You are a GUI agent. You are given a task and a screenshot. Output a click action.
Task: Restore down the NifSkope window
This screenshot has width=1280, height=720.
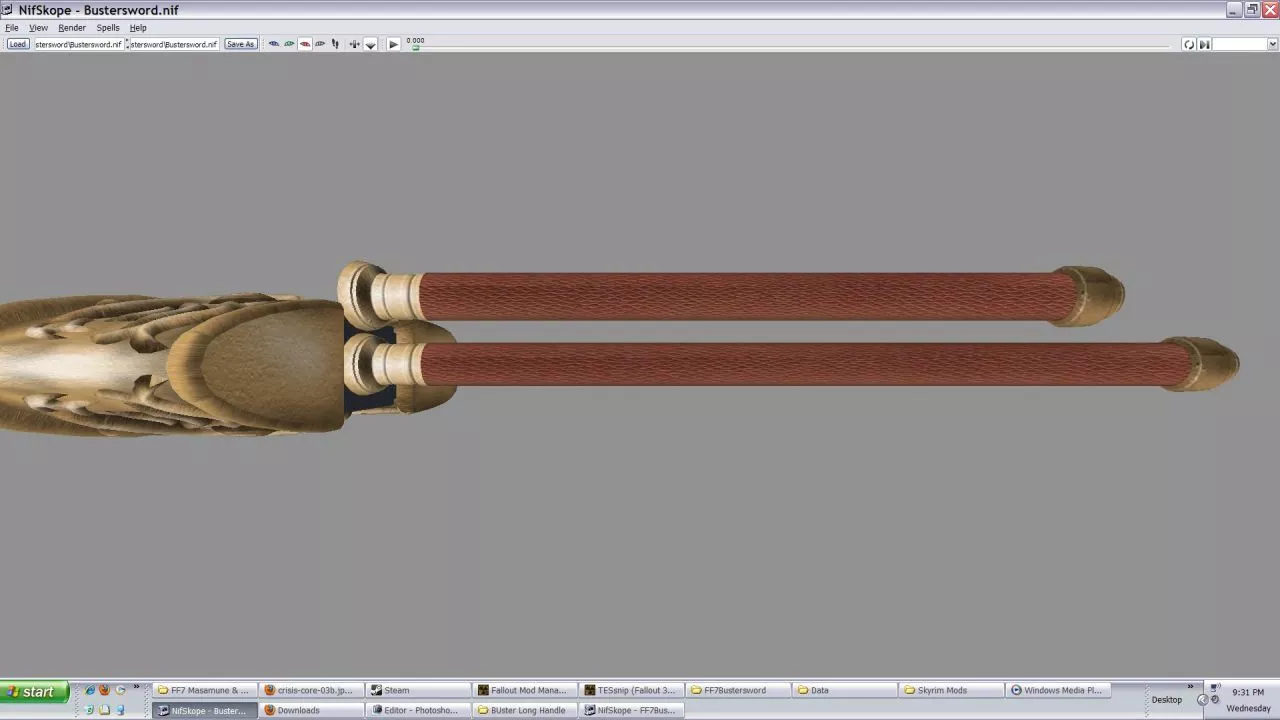coord(1251,10)
